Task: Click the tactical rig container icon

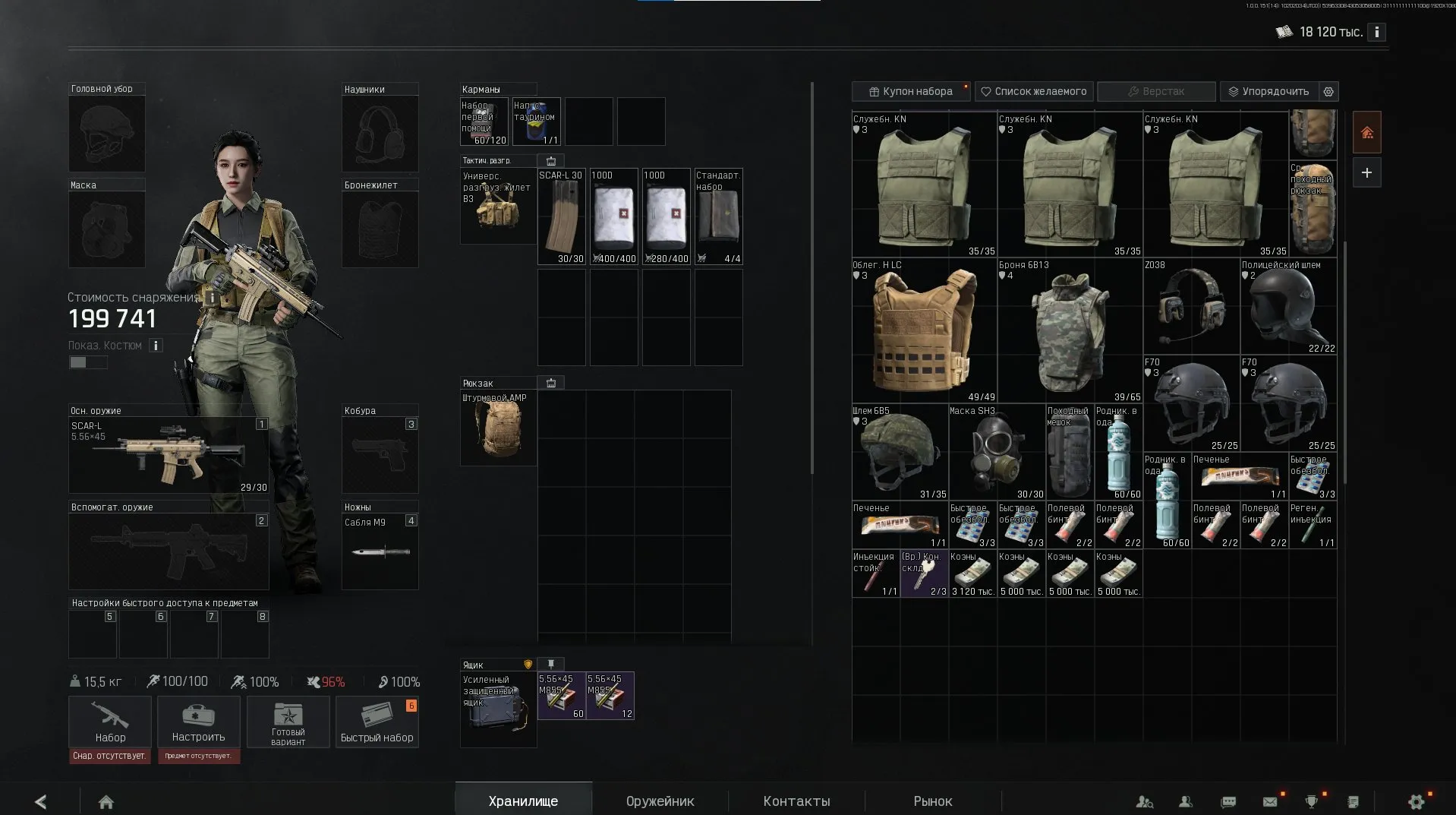Action: point(551,161)
